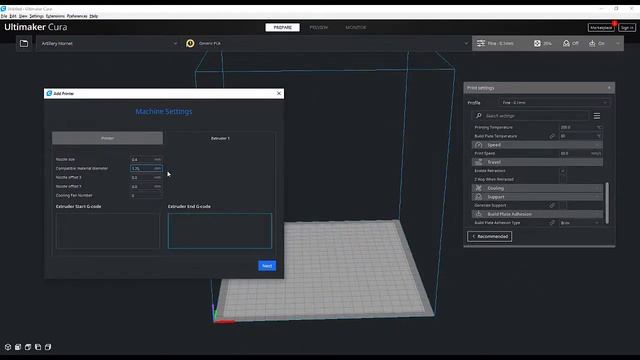
Task: Expand the print settings header chevron
Action: click(x=618, y=43)
